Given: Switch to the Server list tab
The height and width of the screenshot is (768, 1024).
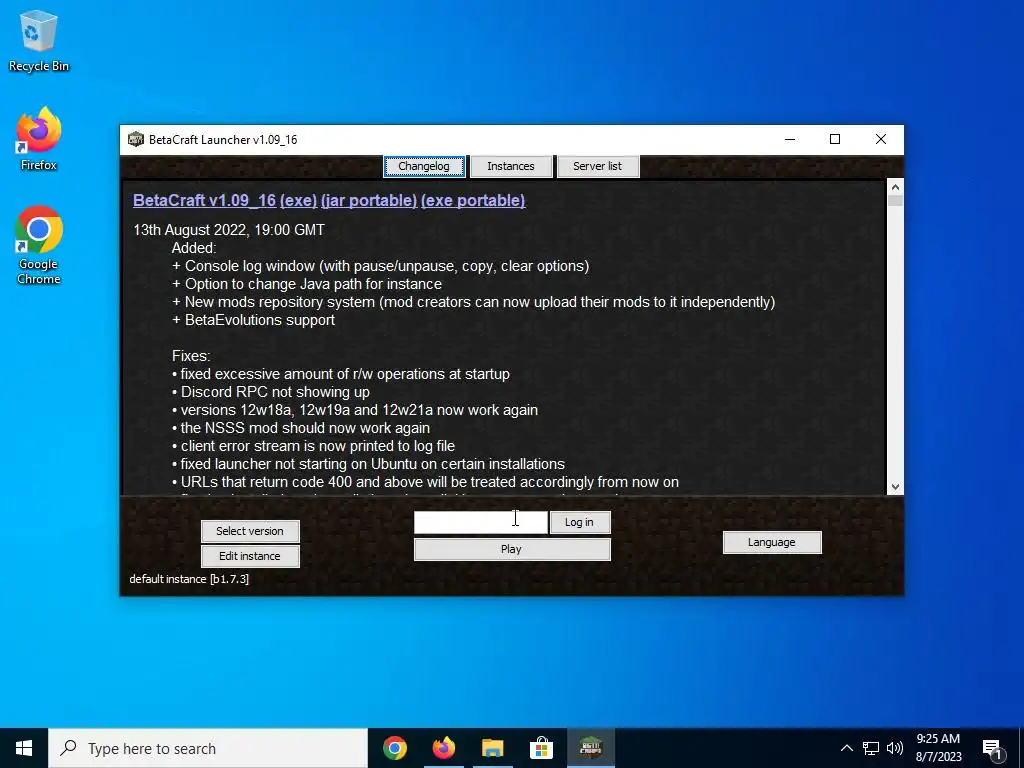Looking at the screenshot, I should pos(598,166).
